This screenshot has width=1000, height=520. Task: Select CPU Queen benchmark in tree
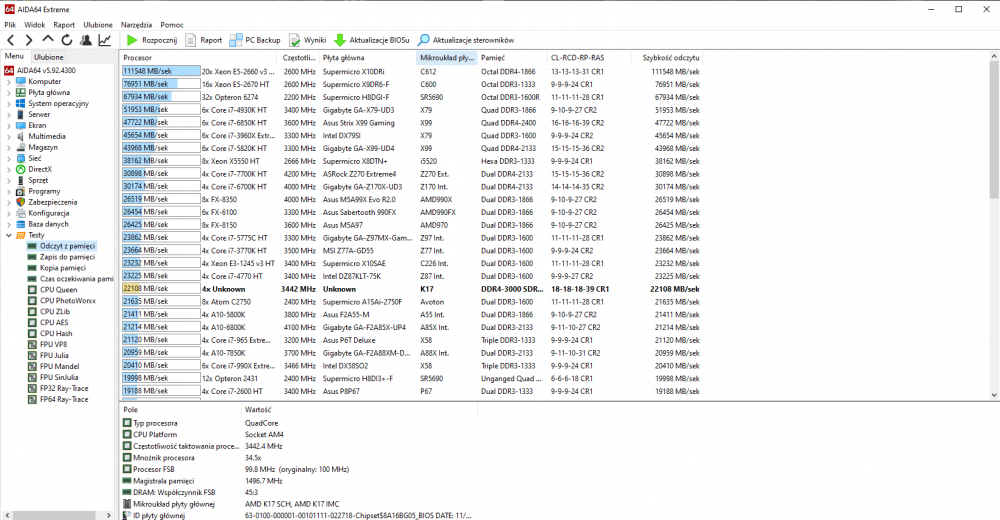(x=58, y=289)
